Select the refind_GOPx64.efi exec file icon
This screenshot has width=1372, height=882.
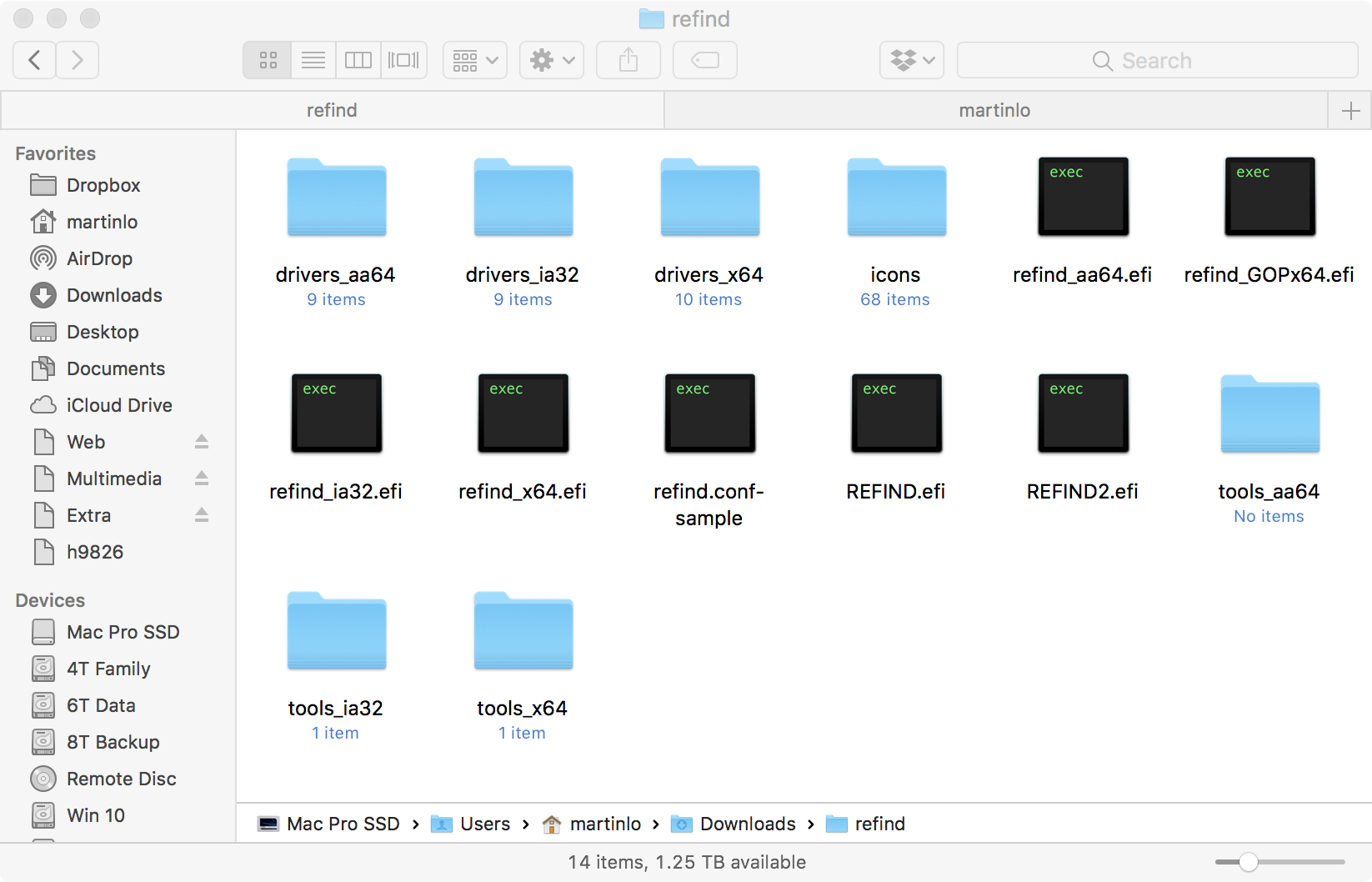pos(1270,197)
